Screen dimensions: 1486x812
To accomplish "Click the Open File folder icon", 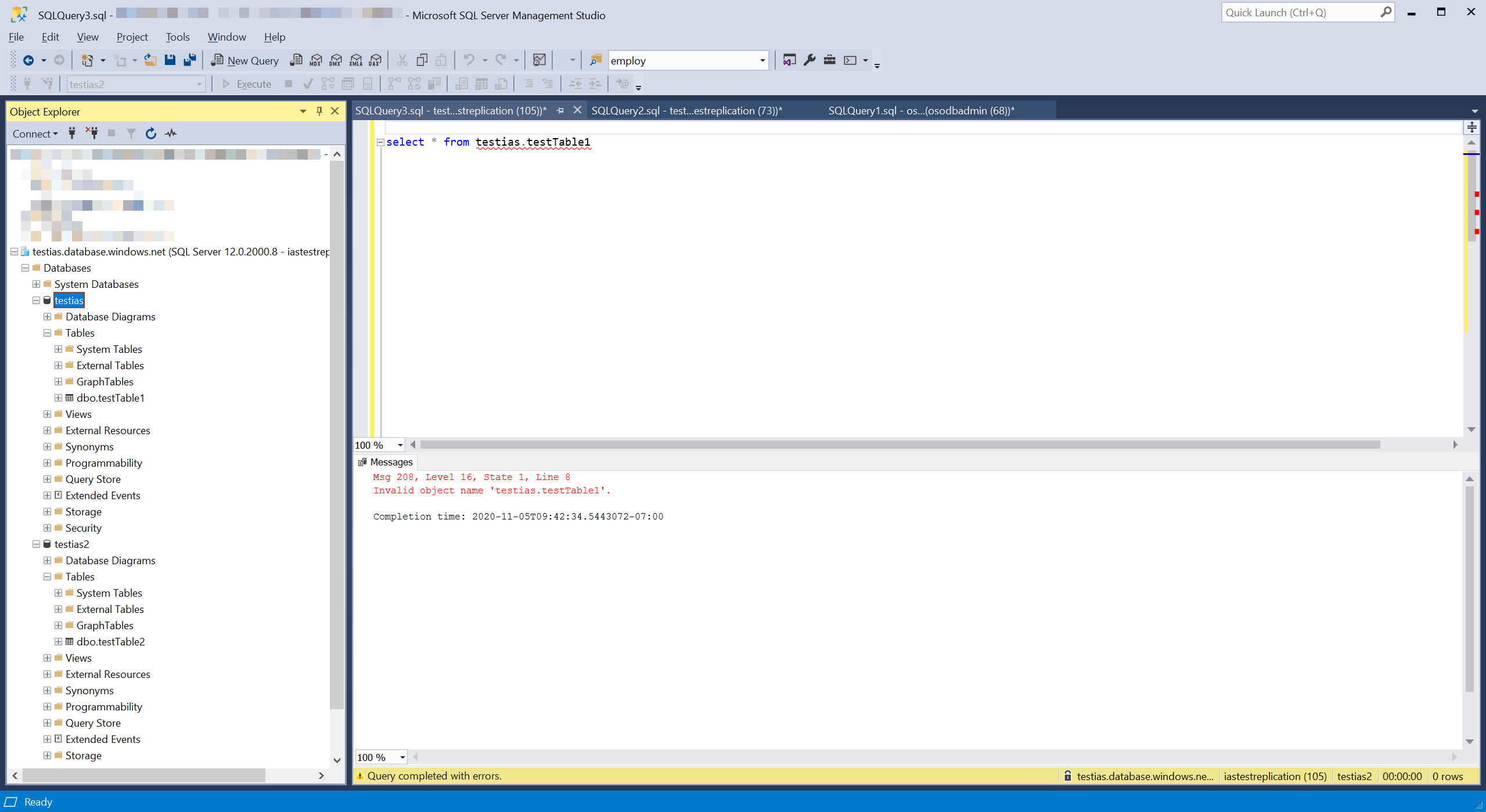I will [150, 60].
